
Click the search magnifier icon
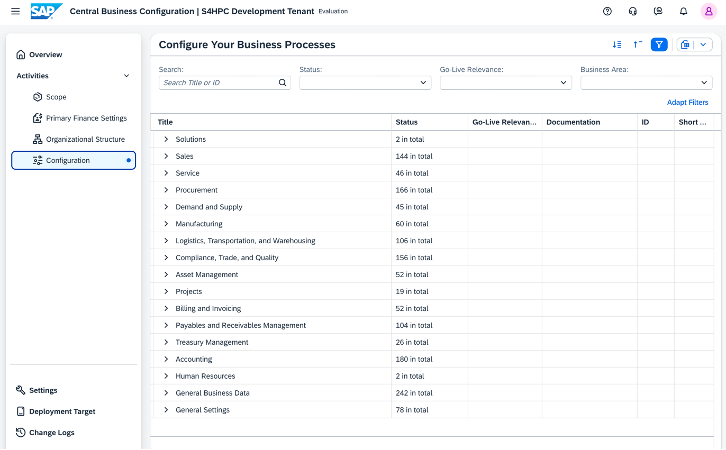[x=282, y=82]
